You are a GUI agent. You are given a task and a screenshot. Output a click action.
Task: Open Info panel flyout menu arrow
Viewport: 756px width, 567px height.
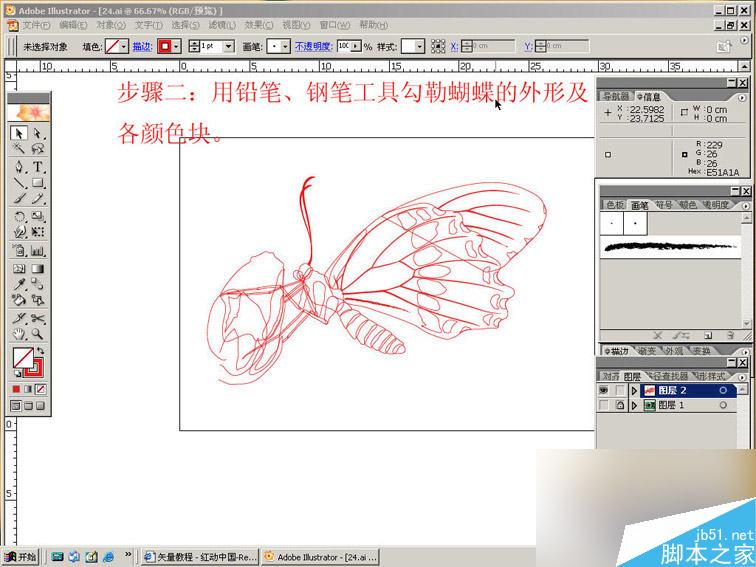pyautogui.click(x=742, y=97)
